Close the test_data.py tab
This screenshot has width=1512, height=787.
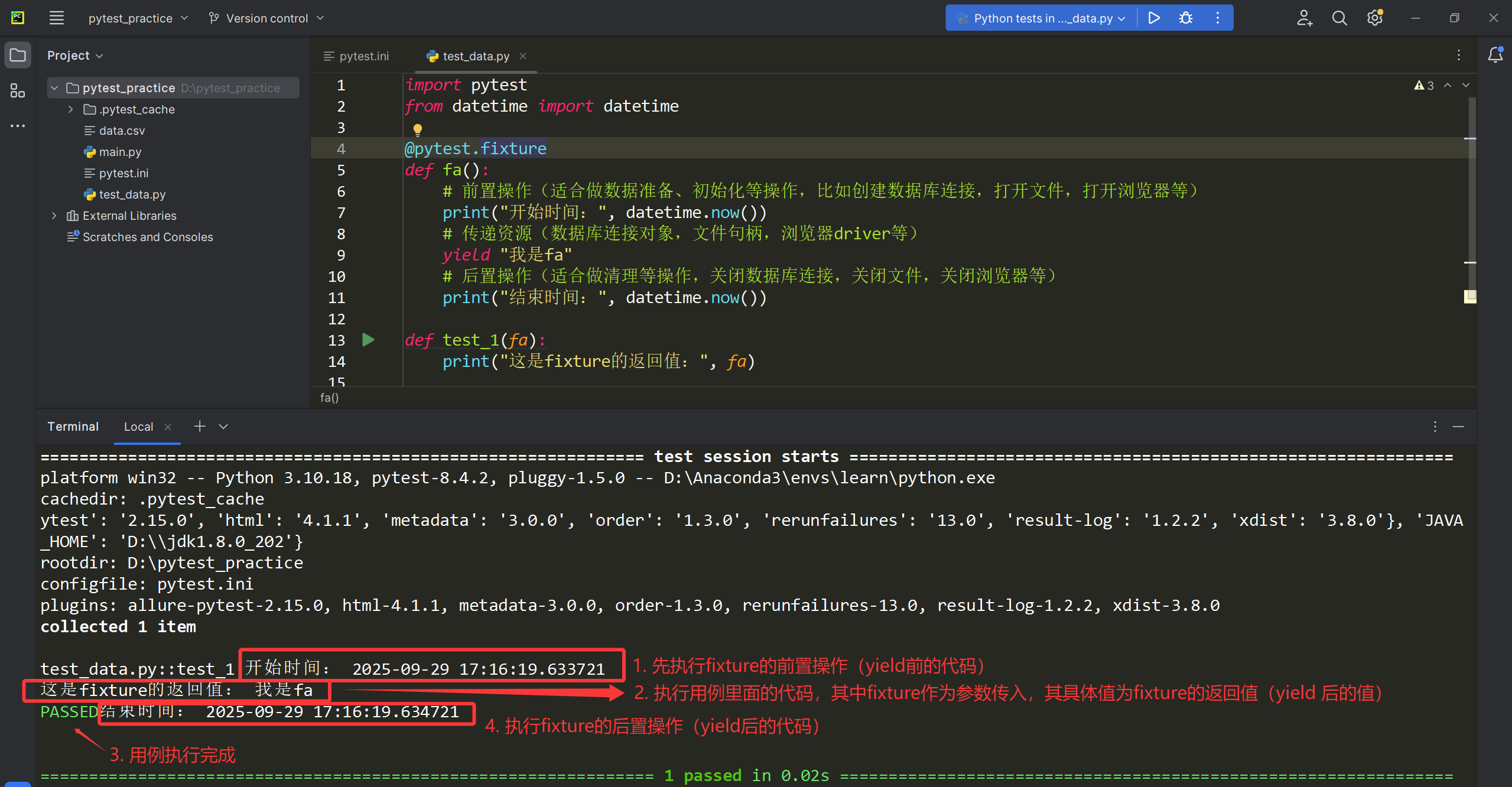(523, 56)
